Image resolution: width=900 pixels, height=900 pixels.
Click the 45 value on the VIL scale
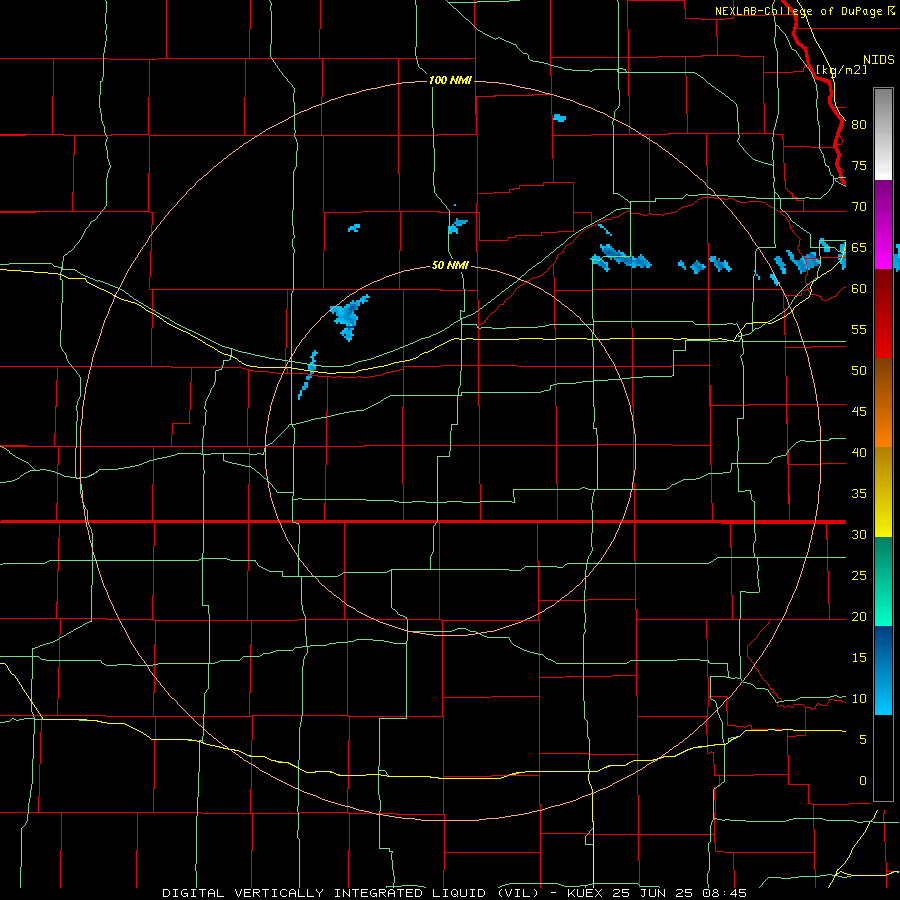tap(859, 412)
